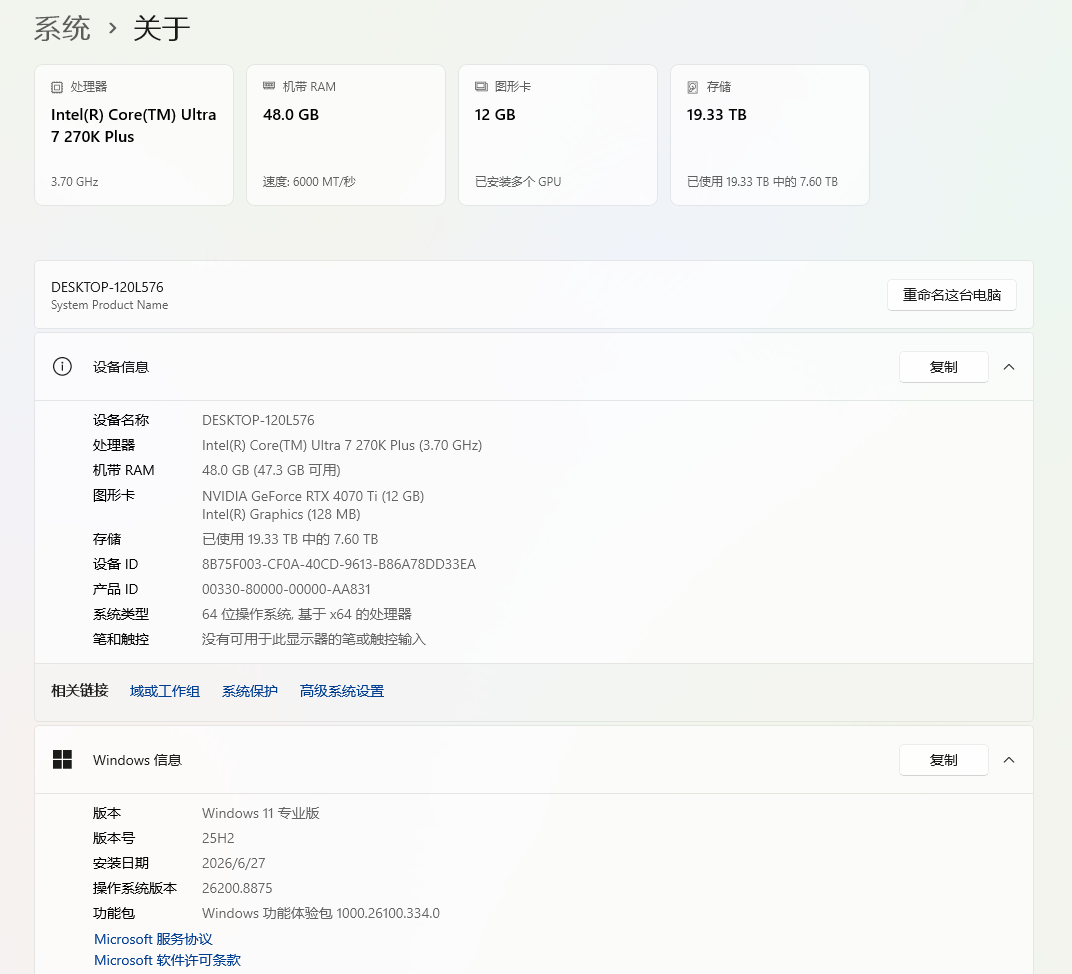Copy Windows info with 复制 button in Windows 信息
This screenshot has height=974, width=1072.
point(943,760)
